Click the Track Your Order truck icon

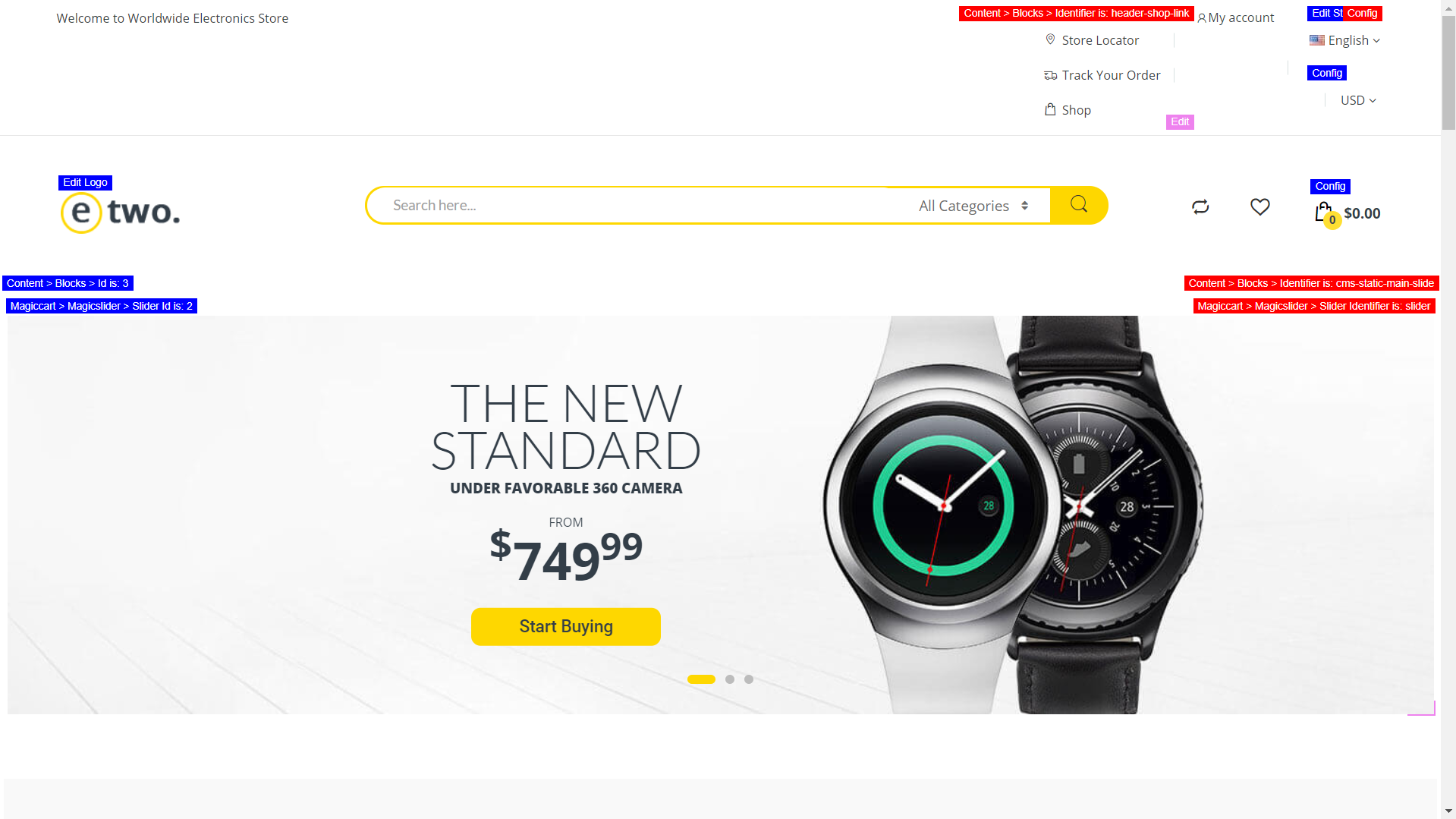(x=1050, y=75)
